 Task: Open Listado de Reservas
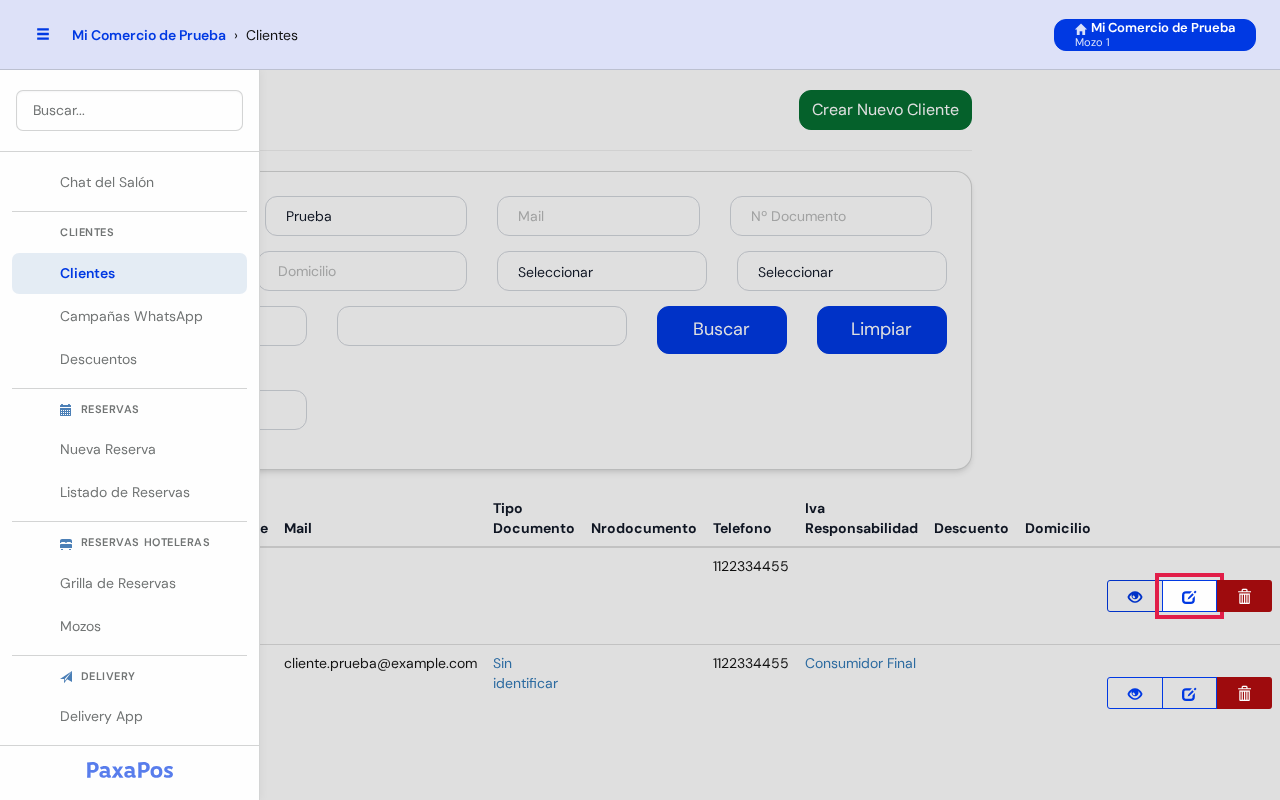129,492
